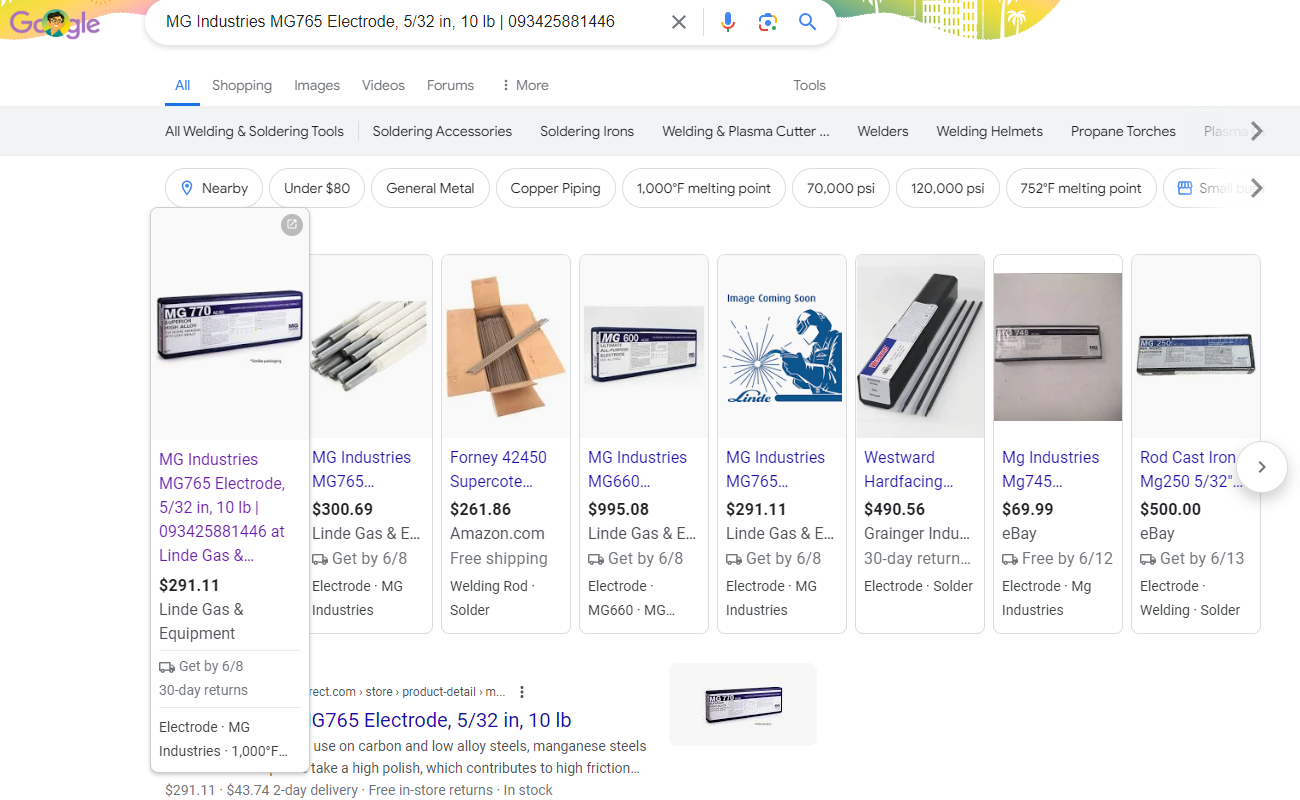Select Soldering Accessories category

tap(442, 131)
